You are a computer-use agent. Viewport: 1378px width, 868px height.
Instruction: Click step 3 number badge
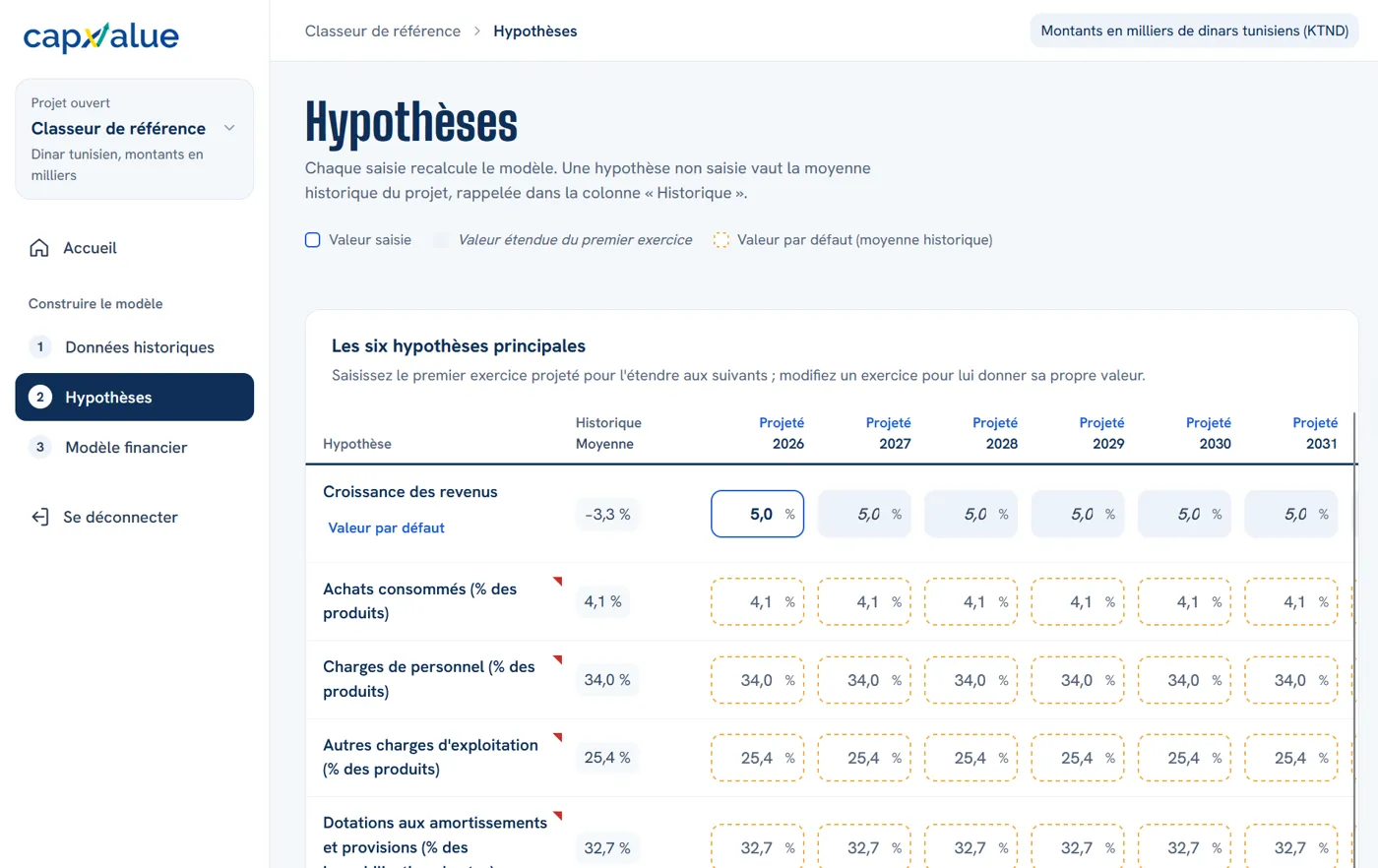(40, 447)
